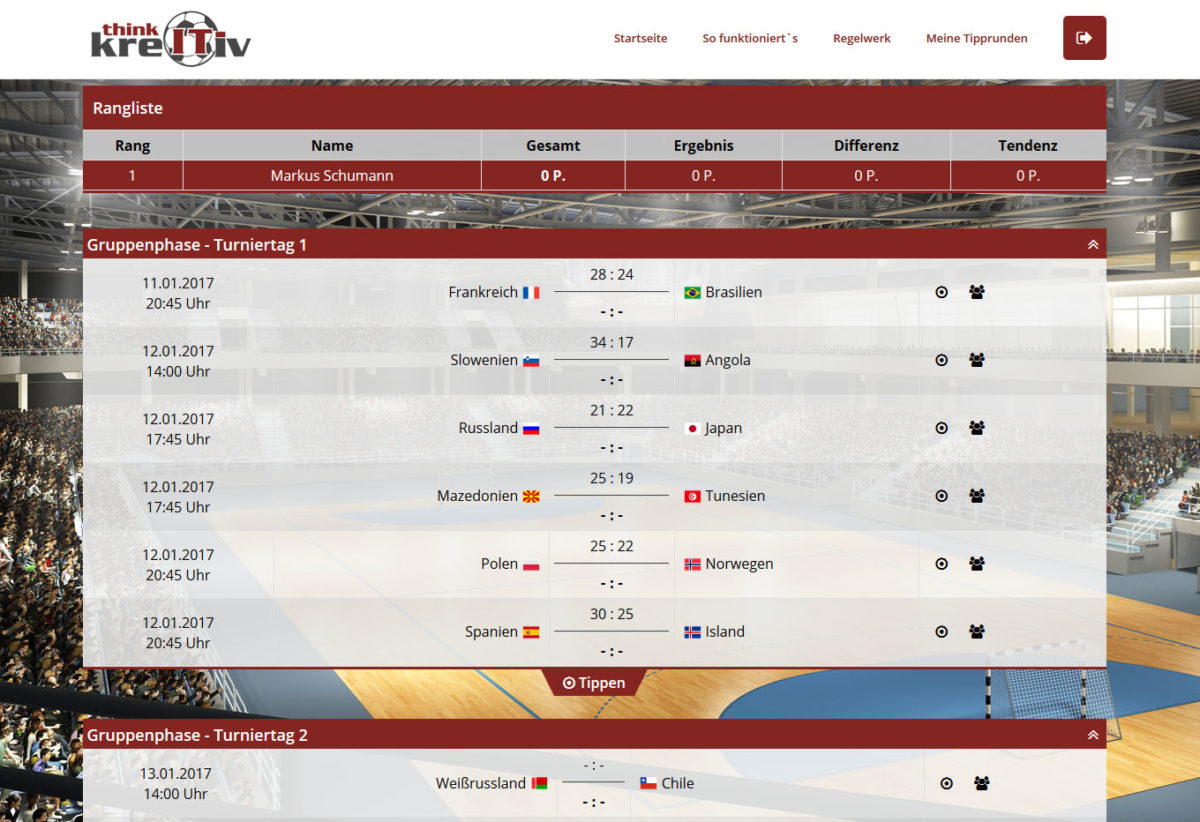
Task: Click the think kreITiv logo
Action: (171, 38)
